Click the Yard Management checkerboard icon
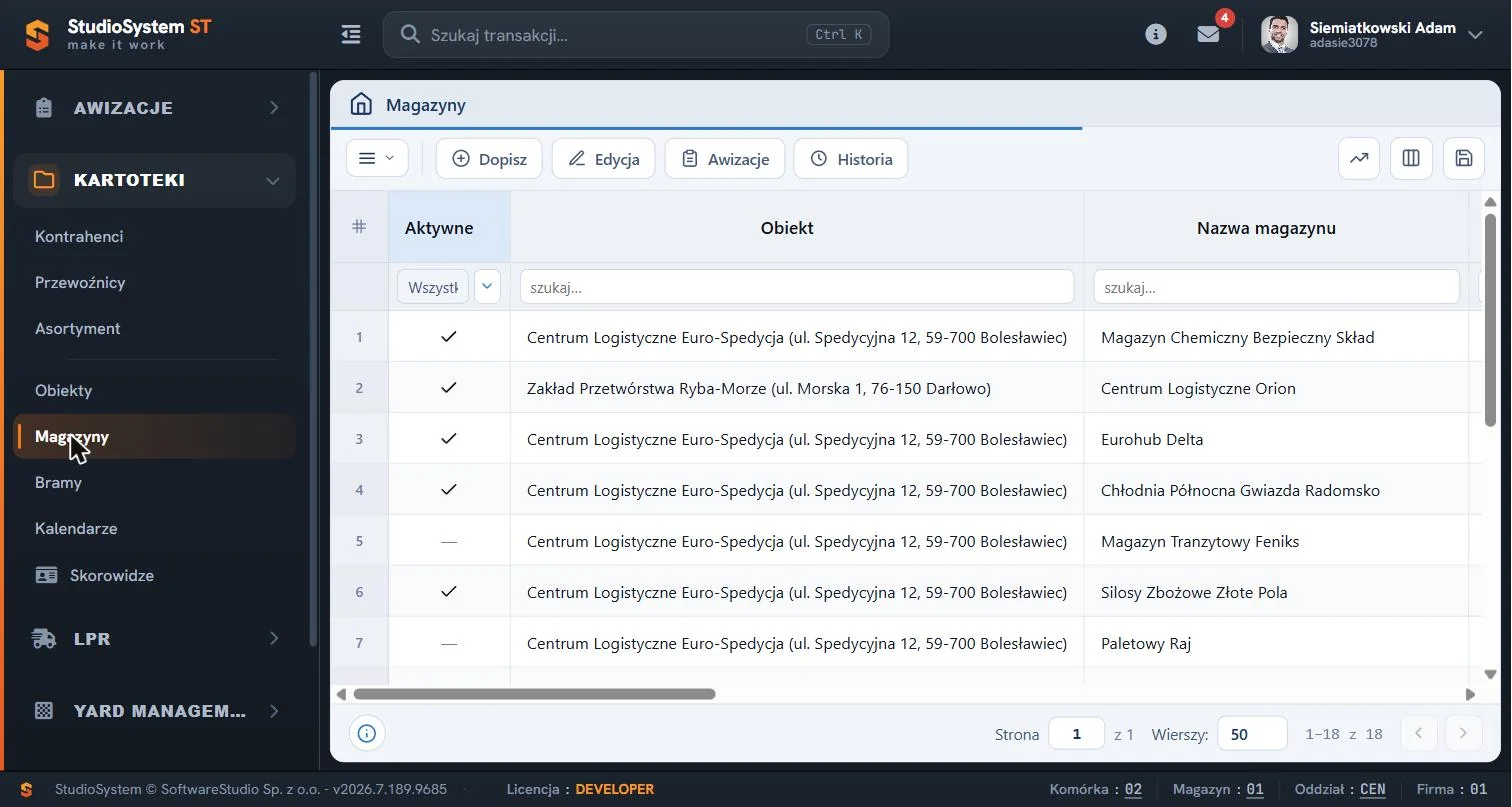The width and height of the screenshot is (1512, 807). pos(43,711)
